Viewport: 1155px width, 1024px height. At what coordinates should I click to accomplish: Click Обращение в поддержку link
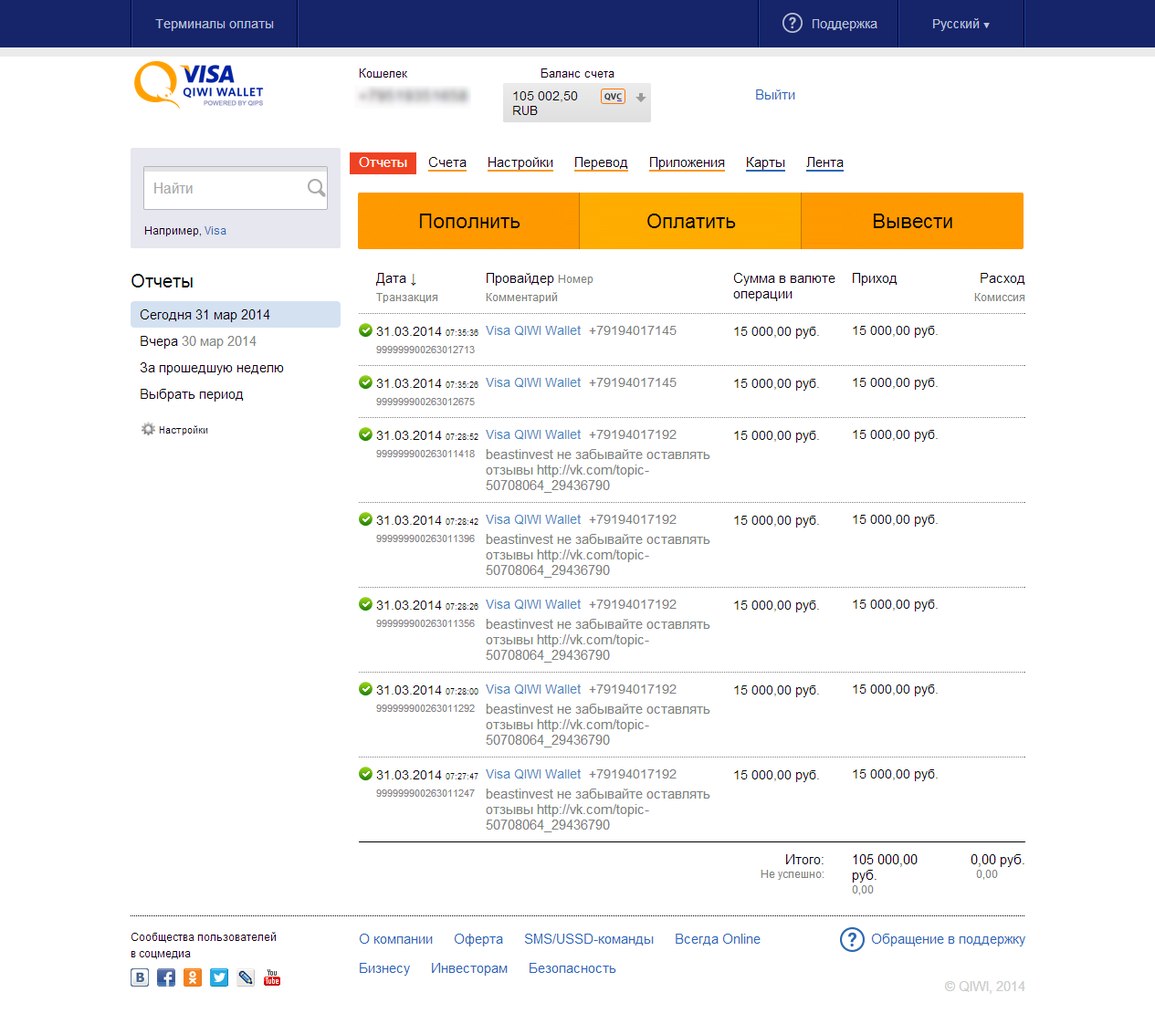click(948, 939)
